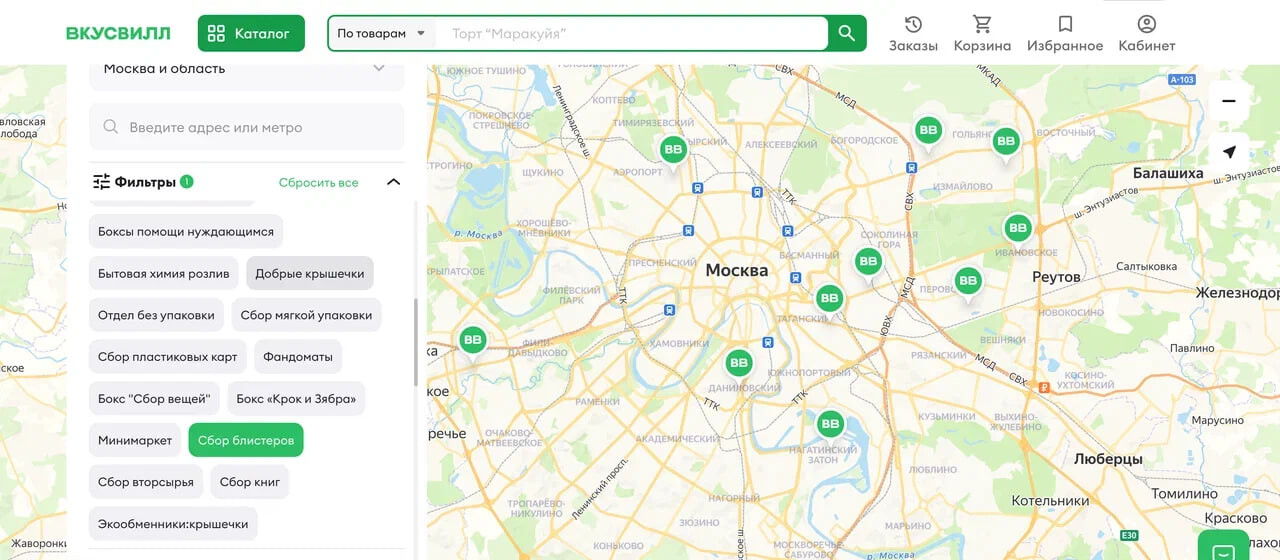This screenshot has width=1280, height=560.
Task: Click the map geolocation arrow button
Action: coord(1229,152)
